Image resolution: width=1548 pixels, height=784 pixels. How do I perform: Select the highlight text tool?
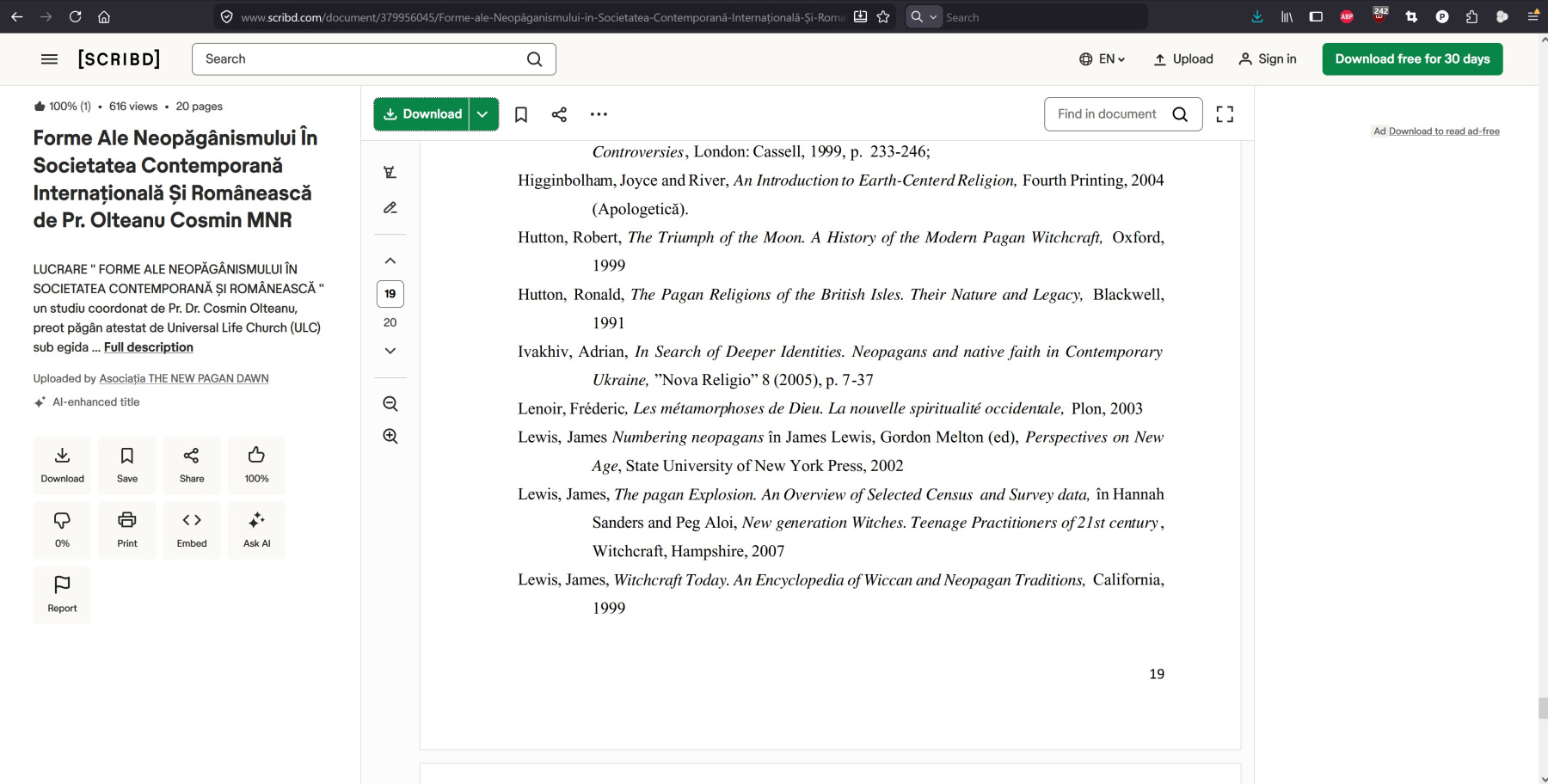tap(390, 173)
